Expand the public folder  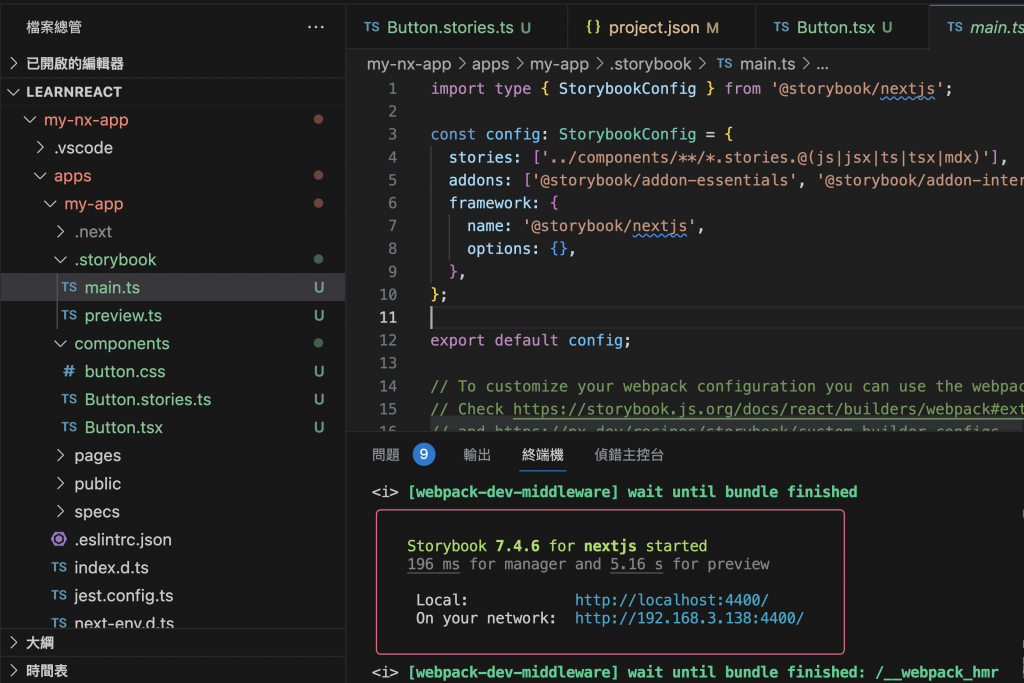61,483
